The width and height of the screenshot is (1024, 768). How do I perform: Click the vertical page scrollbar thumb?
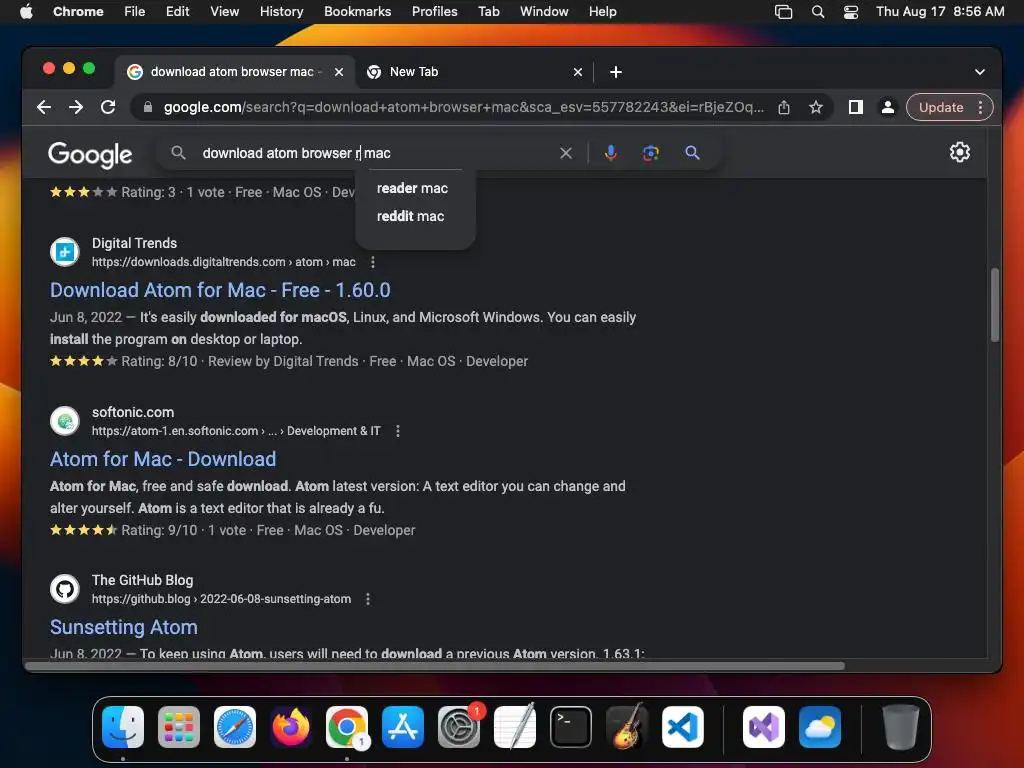tap(994, 304)
